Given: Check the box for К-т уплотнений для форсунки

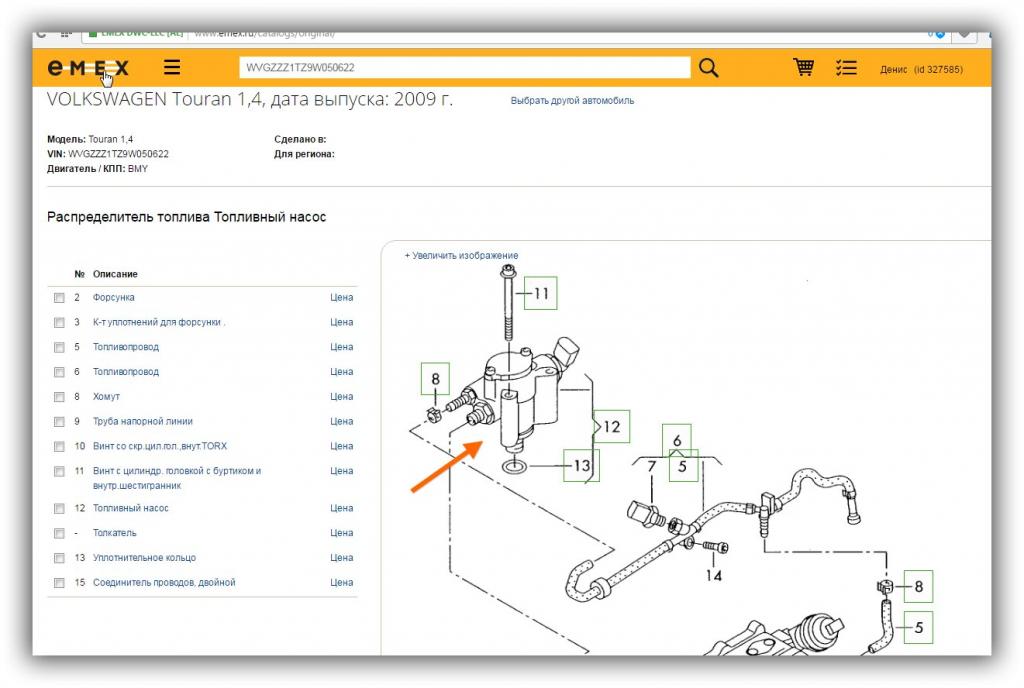Looking at the screenshot, I should coord(59,322).
